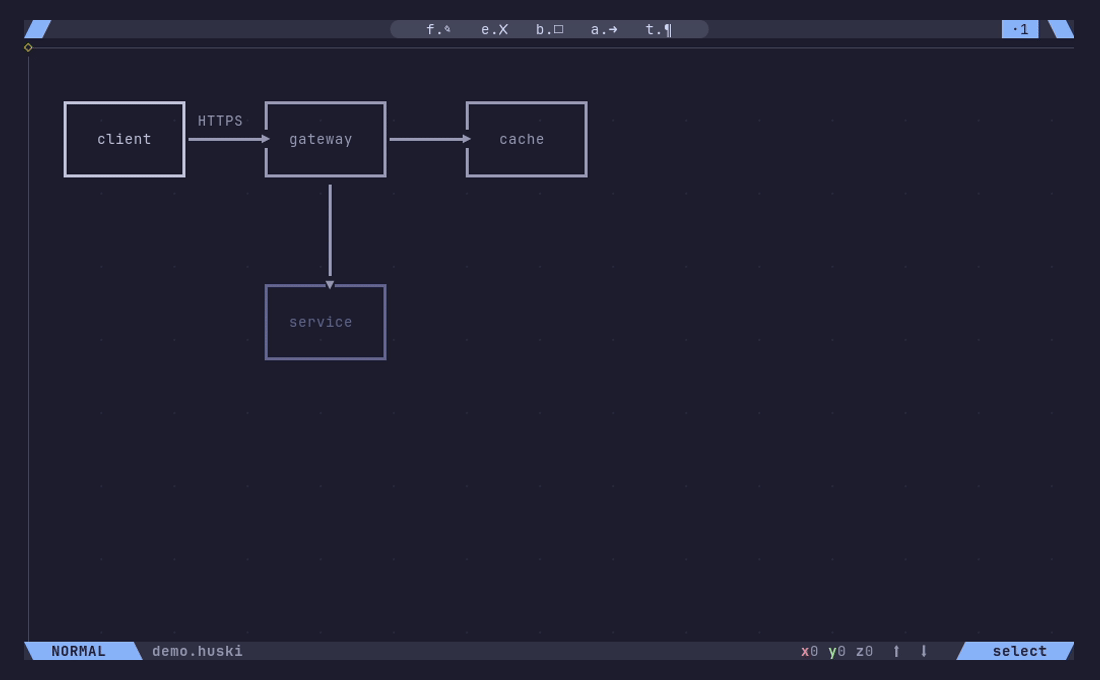Click the up arrow in status bar
1100x680 pixels.
click(x=896, y=651)
